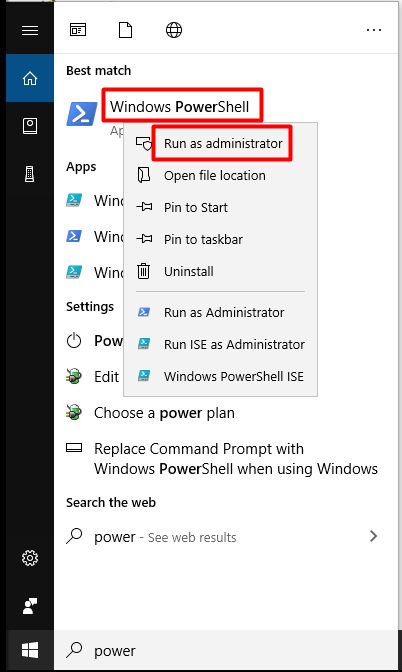Viewport: 402px width, 672px height.
Task: Filter results by Documents icon
Action: [126, 30]
